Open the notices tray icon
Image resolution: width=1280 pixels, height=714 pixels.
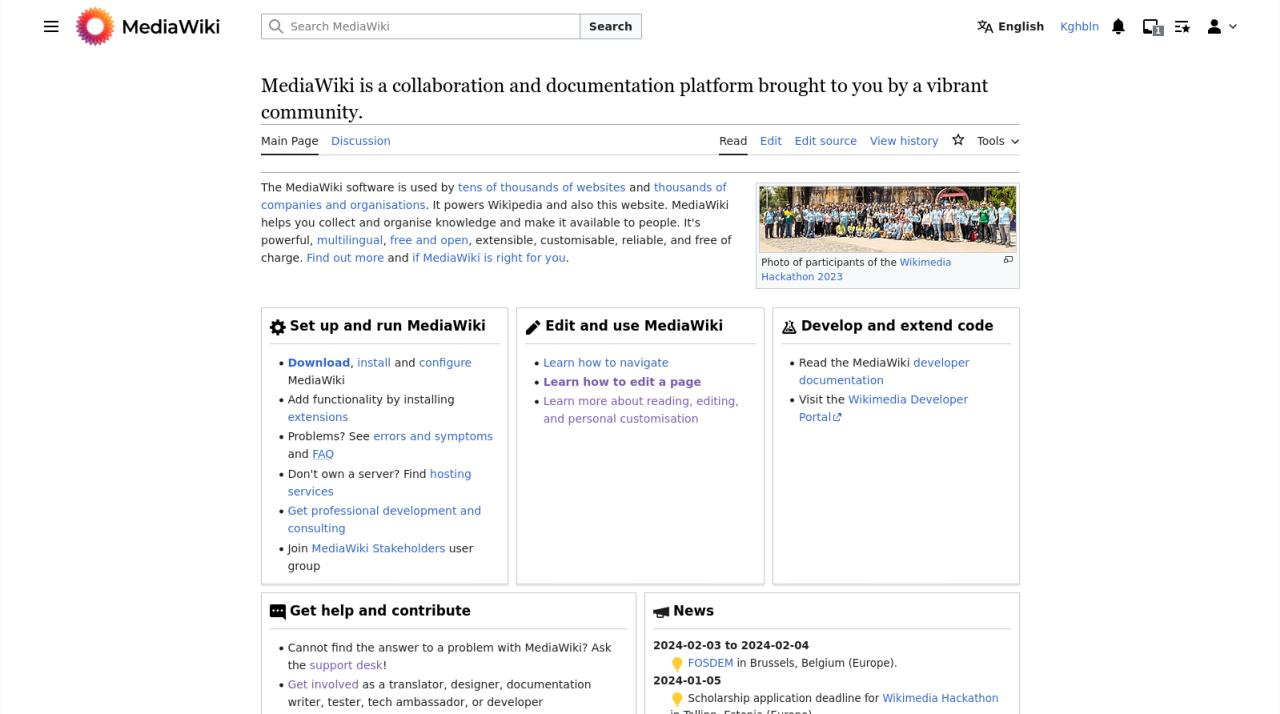[1152, 27]
